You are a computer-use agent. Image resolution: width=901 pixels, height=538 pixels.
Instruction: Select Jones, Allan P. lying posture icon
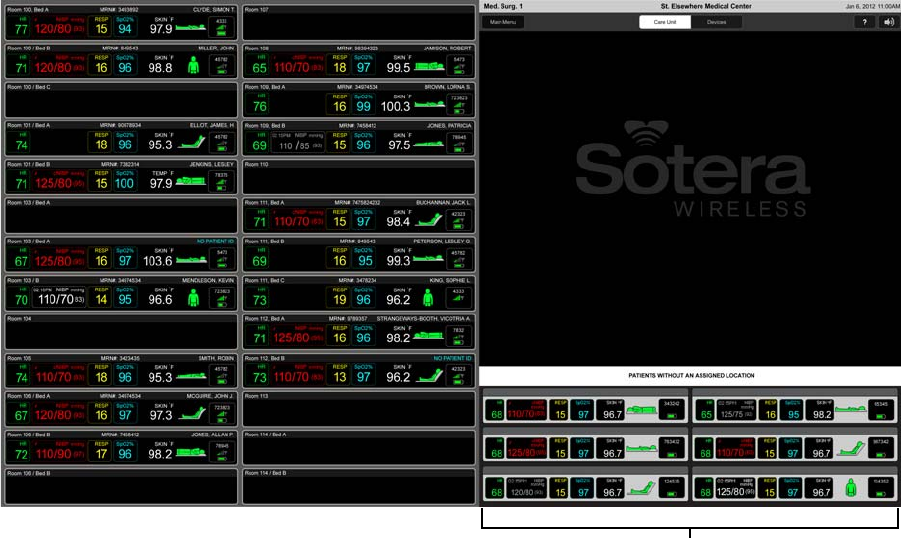pyautogui.click(x=191, y=452)
